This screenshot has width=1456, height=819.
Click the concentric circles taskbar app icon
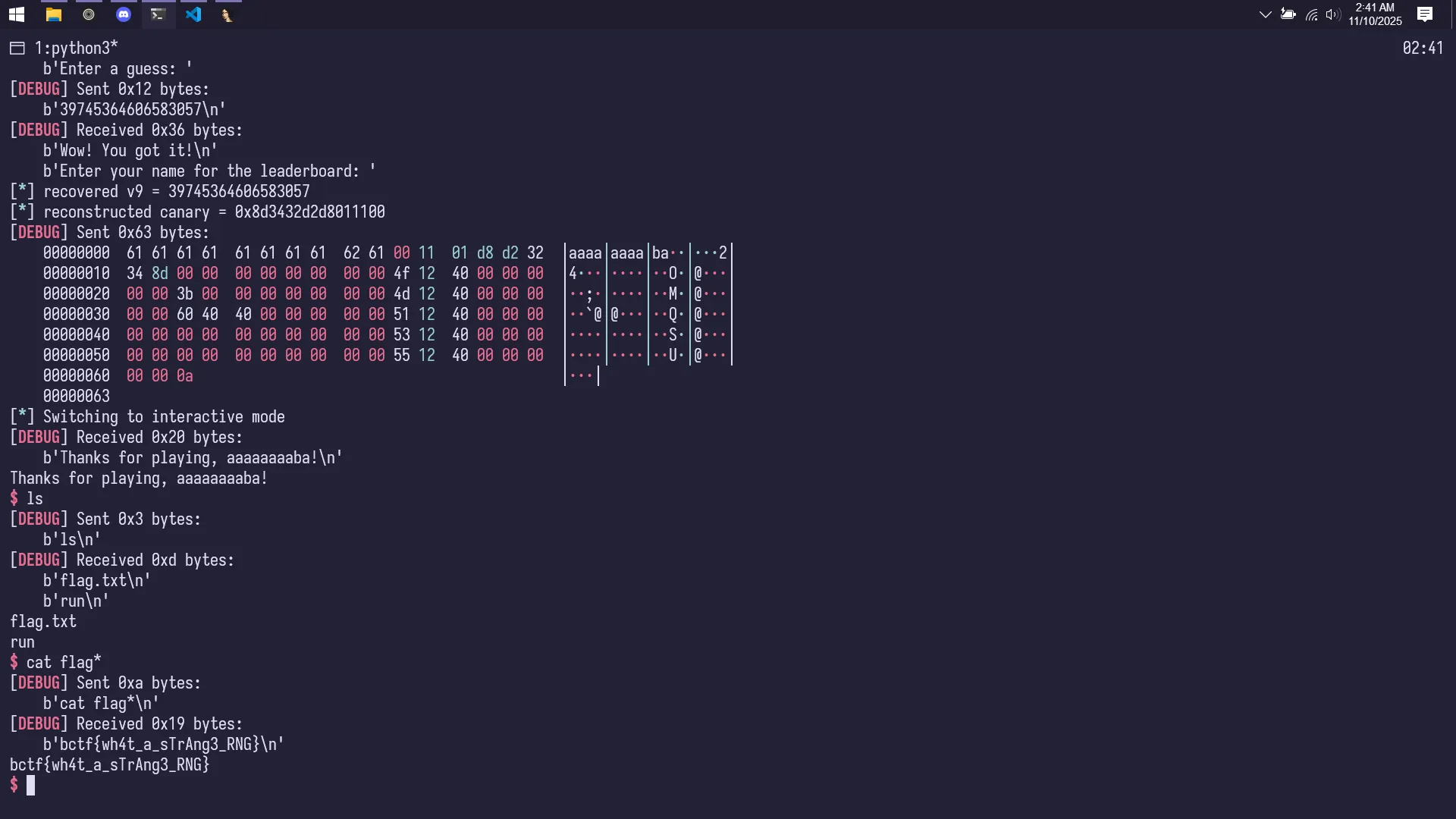tap(89, 14)
